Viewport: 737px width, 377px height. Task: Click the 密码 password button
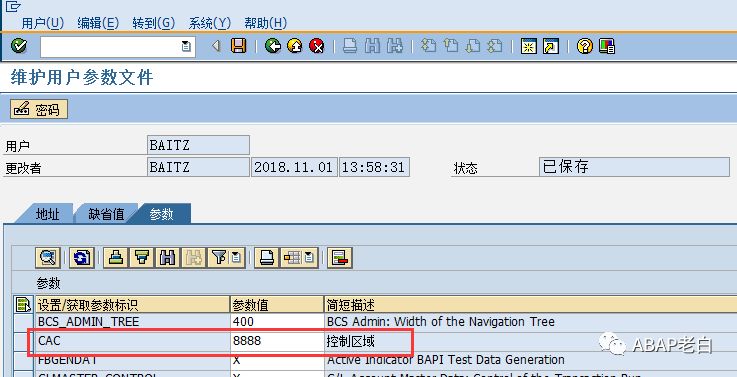pos(39,110)
